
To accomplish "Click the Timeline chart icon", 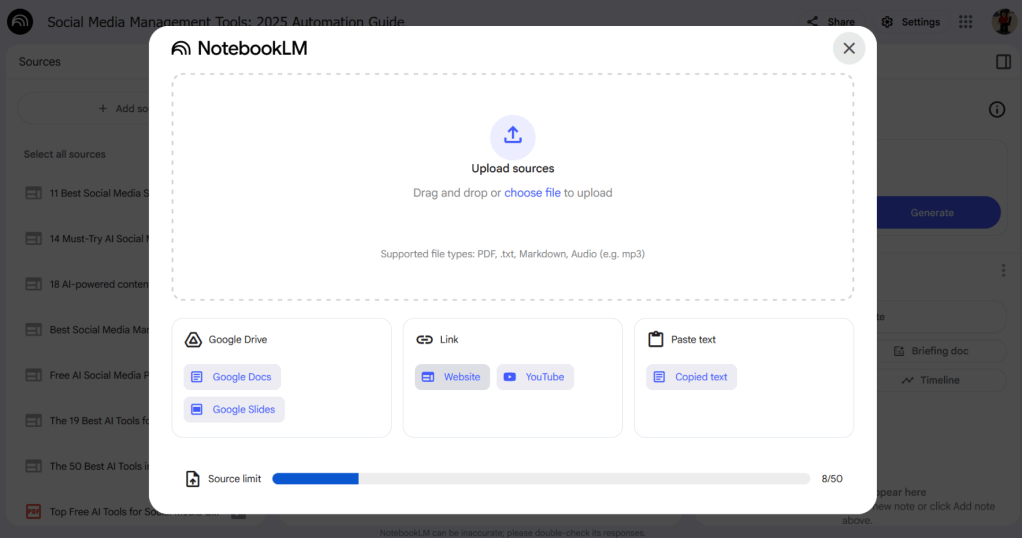I will [907, 380].
